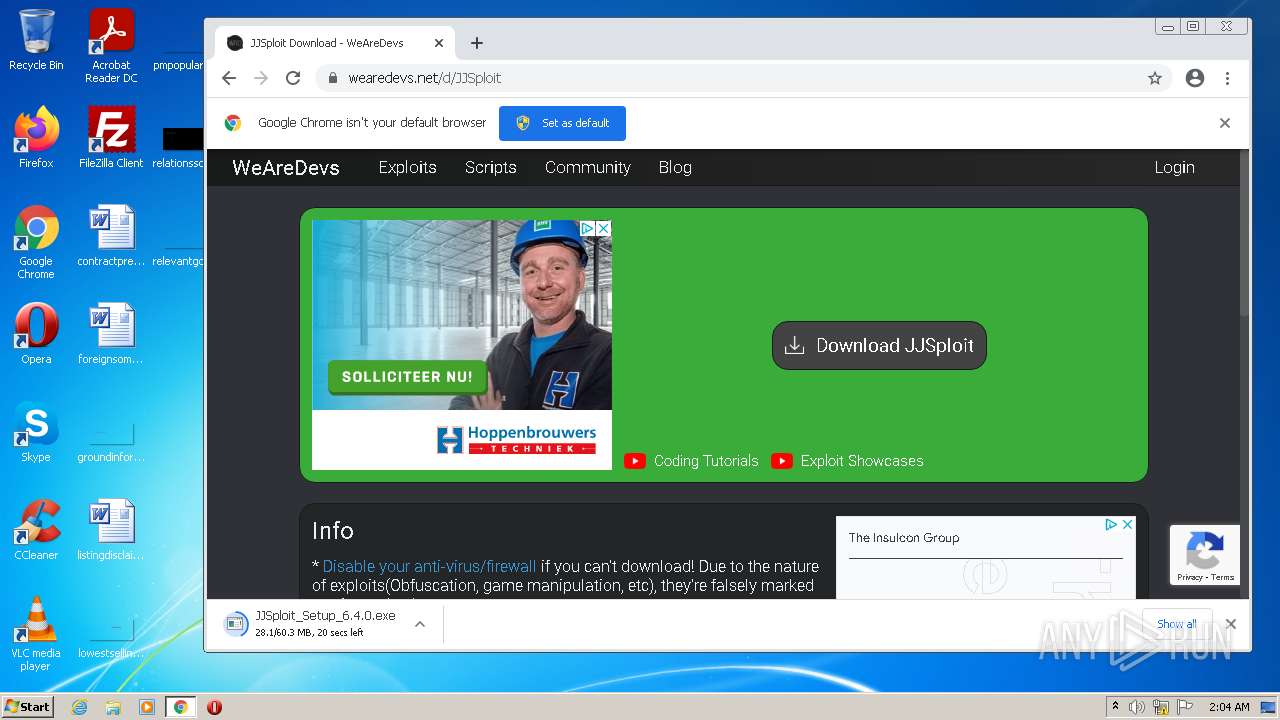Launch VLC media player shortcut
The height and width of the screenshot is (720, 1280).
click(x=36, y=634)
